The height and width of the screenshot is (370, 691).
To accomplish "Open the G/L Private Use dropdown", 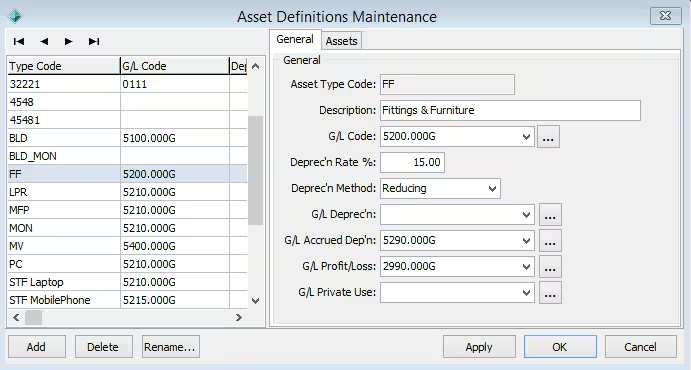I will pyautogui.click(x=526, y=292).
